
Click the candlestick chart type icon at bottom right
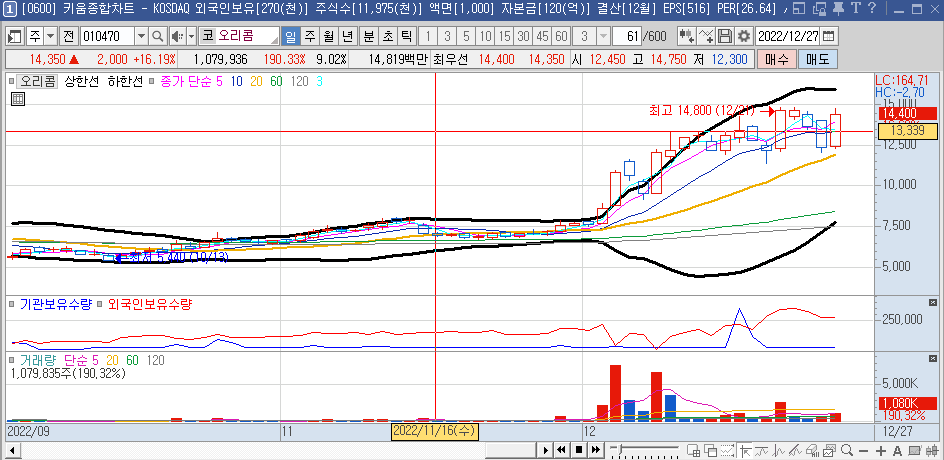tap(932, 451)
